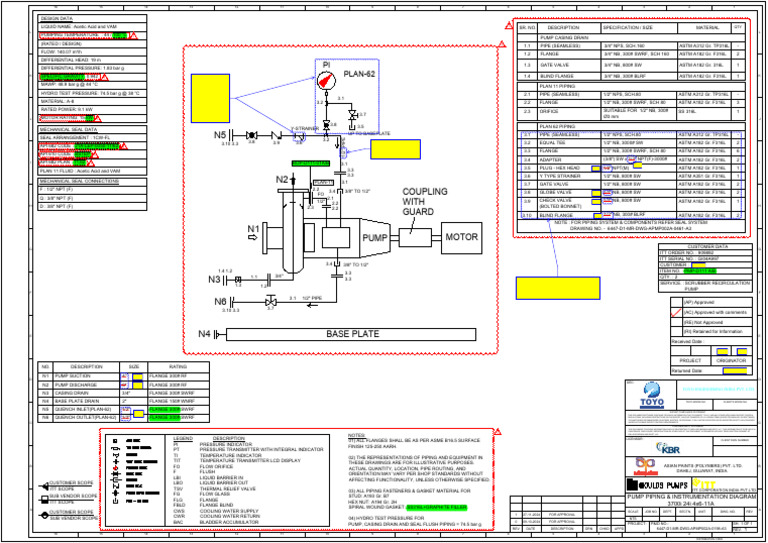Check the (AP) Approved box
The height and width of the screenshot is (543, 768).
[x=676, y=303]
